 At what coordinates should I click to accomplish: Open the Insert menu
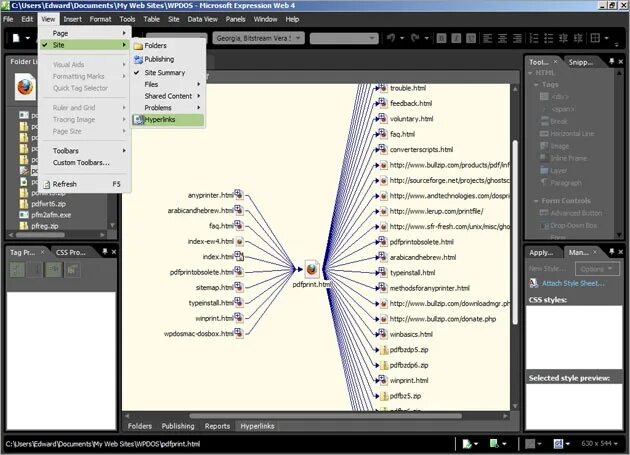click(72, 19)
